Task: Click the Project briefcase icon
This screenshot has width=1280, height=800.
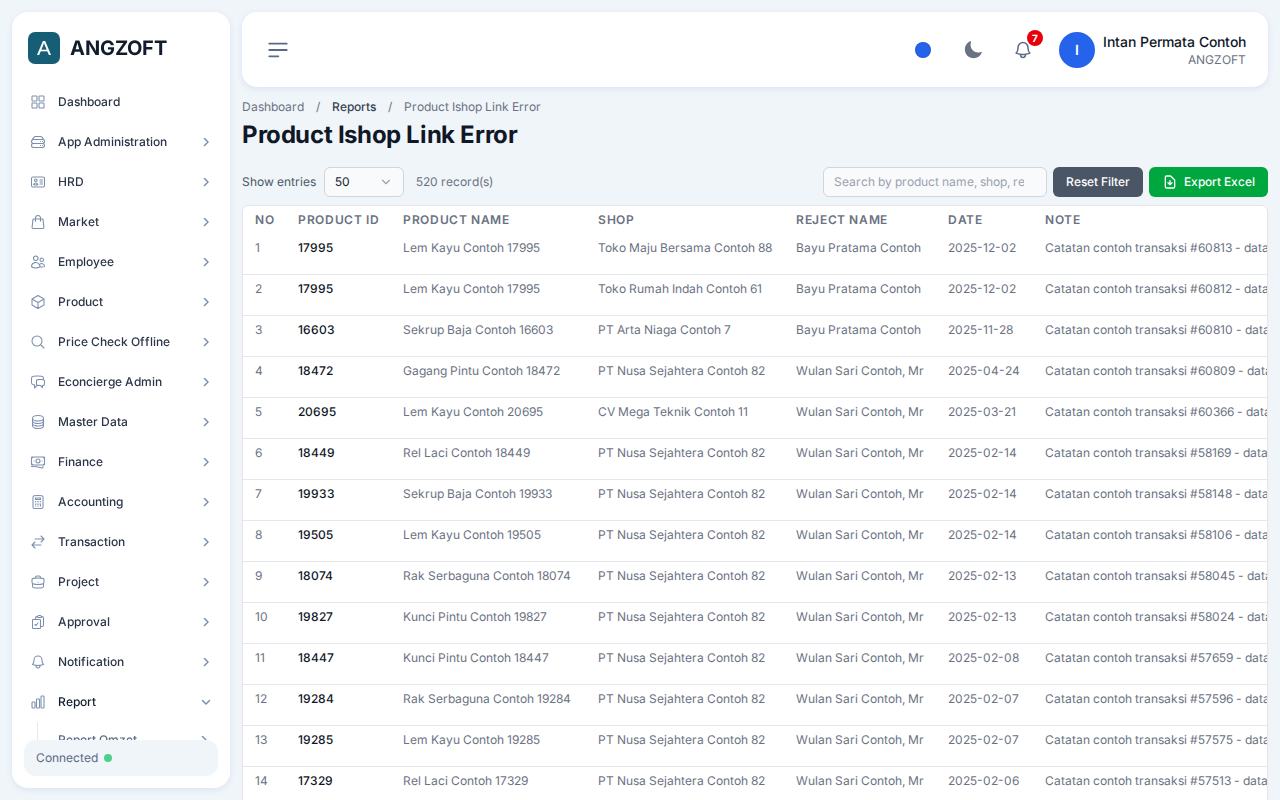Action: (x=38, y=582)
